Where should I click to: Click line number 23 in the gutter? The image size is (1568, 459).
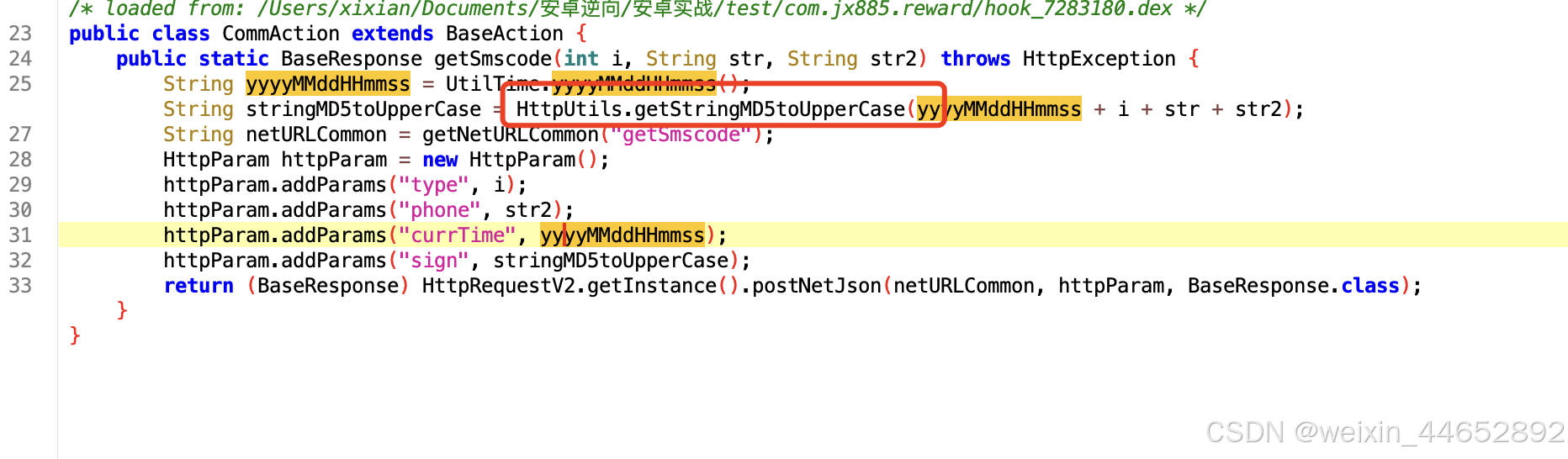coord(20,34)
